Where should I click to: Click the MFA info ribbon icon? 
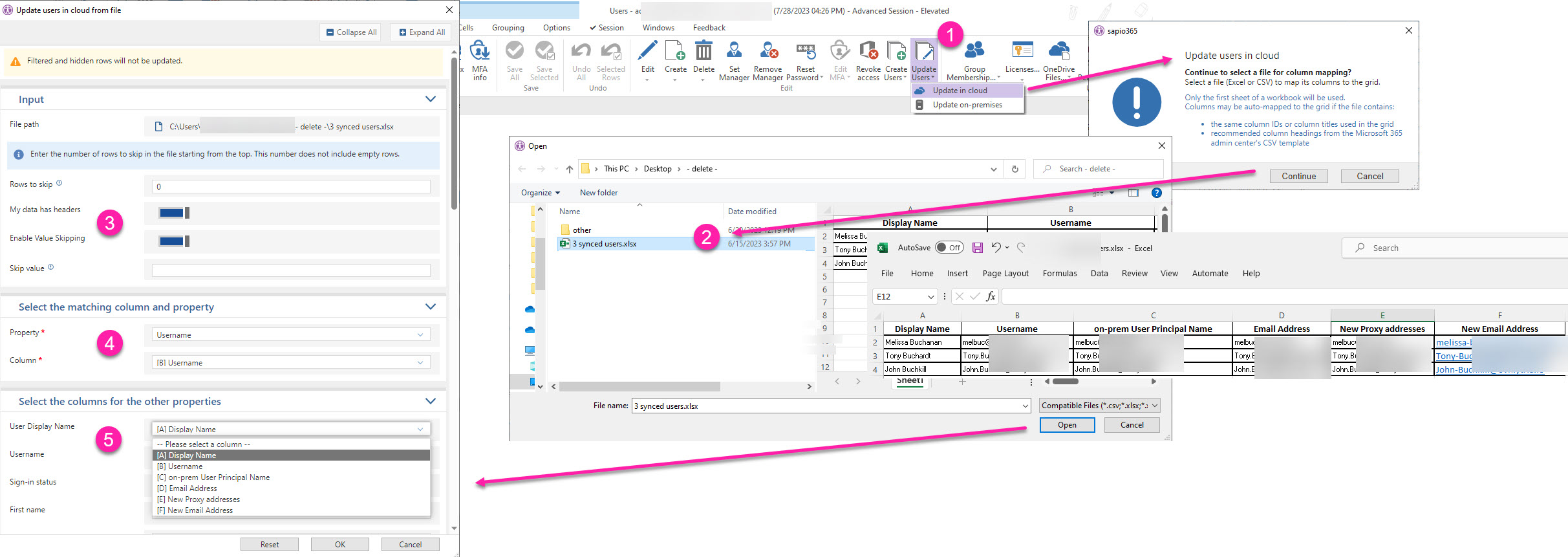click(479, 52)
